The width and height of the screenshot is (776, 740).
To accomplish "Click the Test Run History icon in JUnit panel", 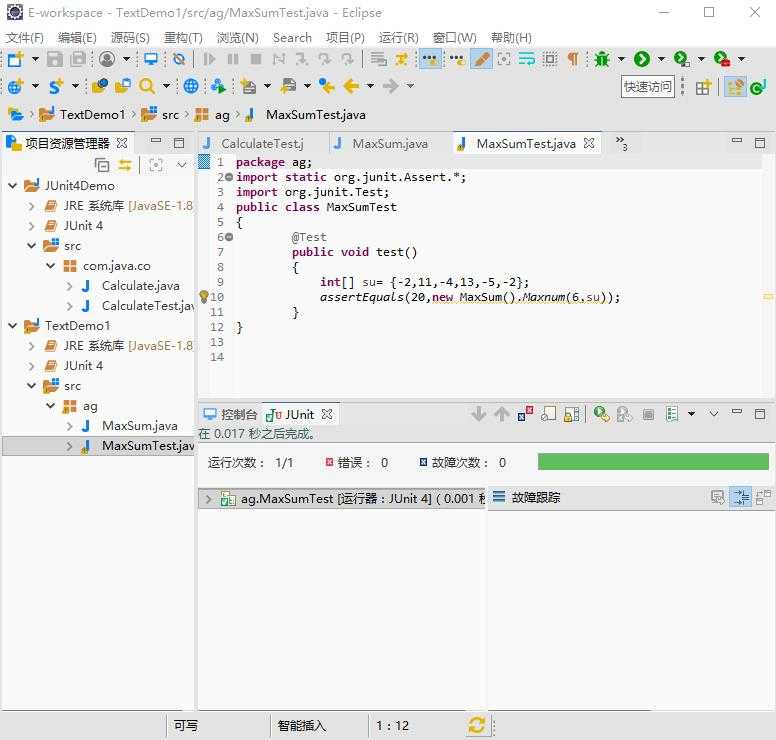I will [673, 414].
